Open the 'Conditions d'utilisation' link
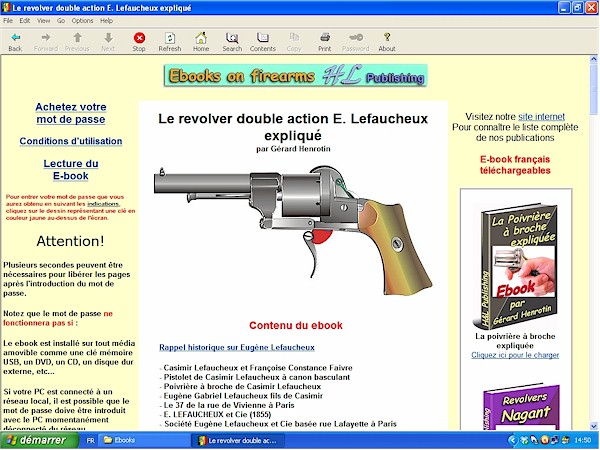This screenshot has height=450, width=600. (71, 141)
